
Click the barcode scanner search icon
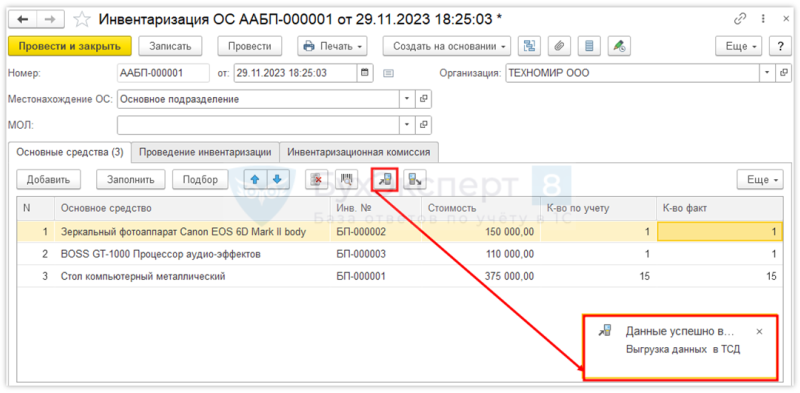[x=346, y=179]
